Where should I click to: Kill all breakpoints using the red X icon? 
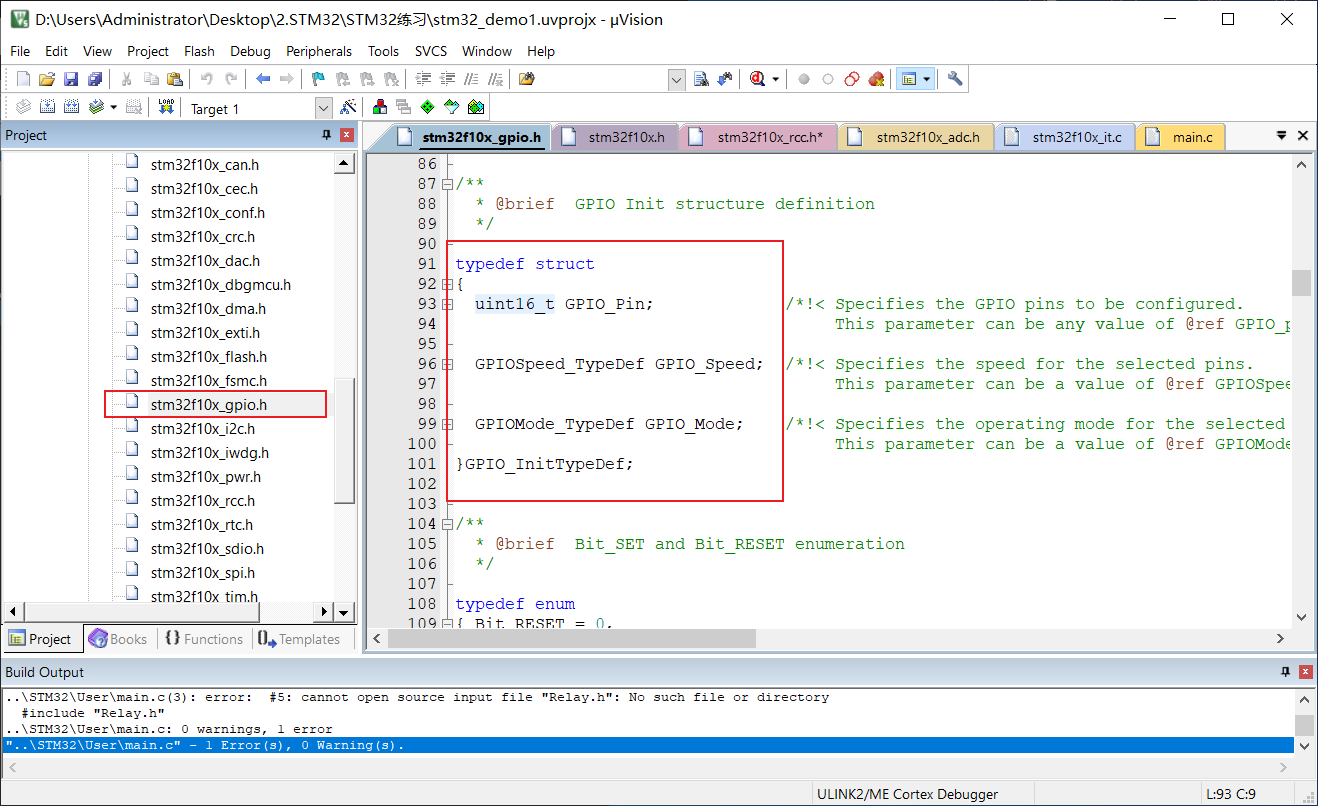click(x=876, y=79)
